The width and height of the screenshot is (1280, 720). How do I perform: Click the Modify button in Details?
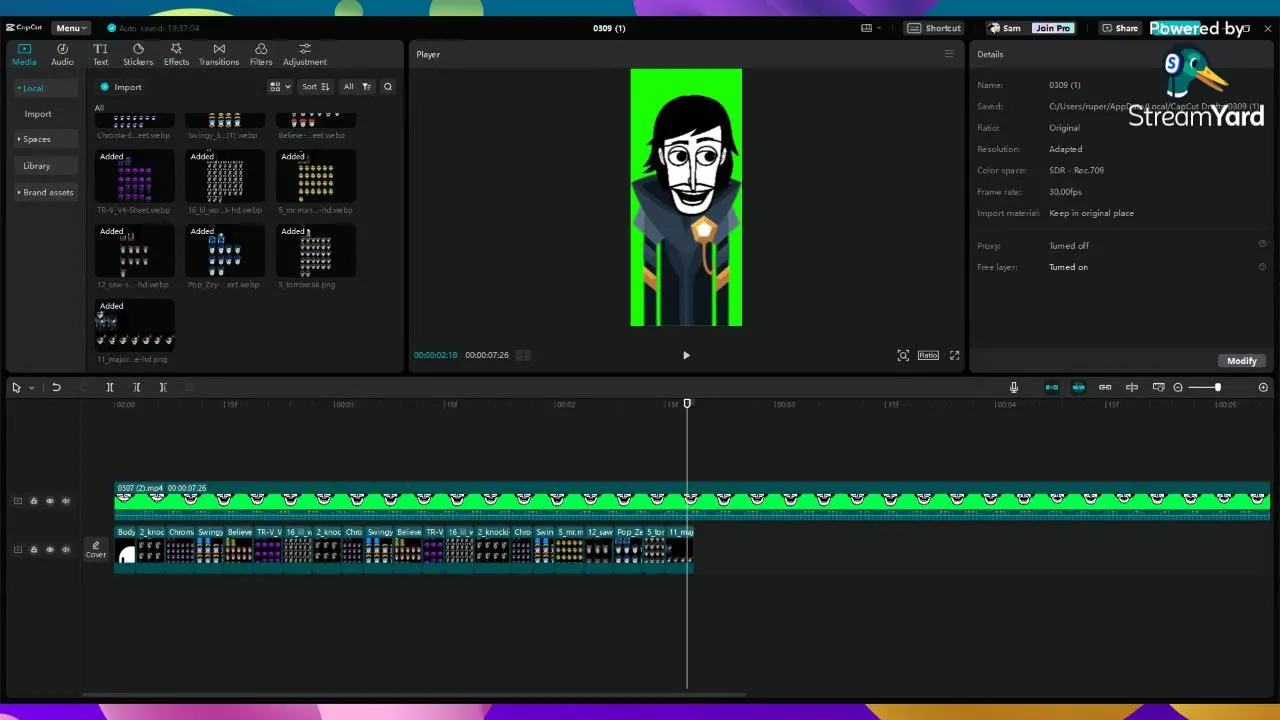pos(1241,361)
